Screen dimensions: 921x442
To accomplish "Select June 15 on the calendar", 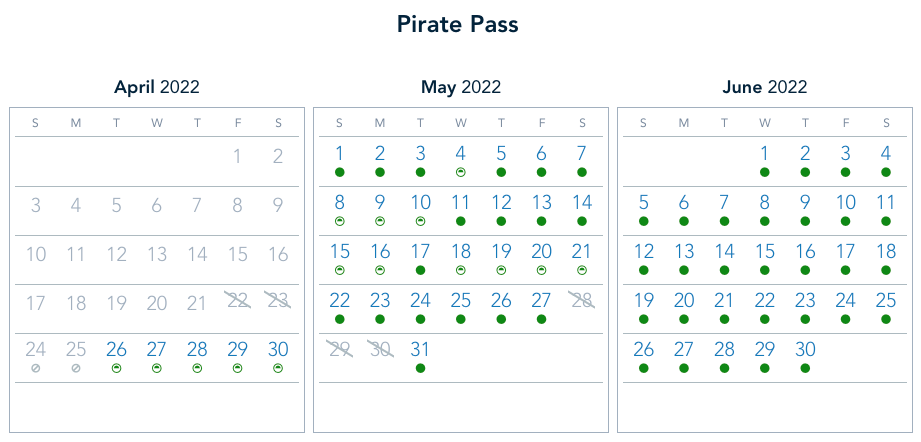I will click(x=765, y=251).
